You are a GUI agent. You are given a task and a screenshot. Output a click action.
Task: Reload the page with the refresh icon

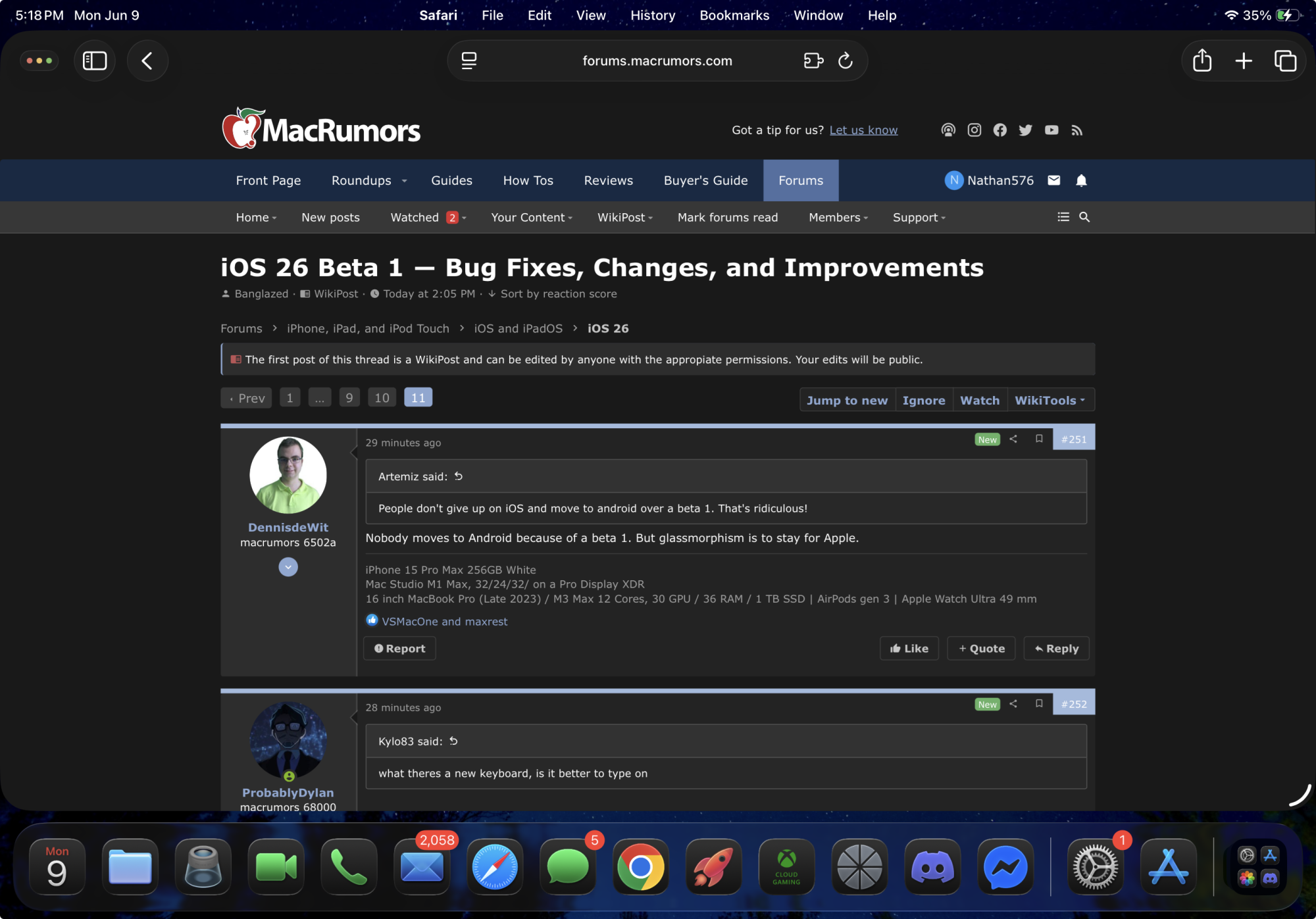[846, 61]
